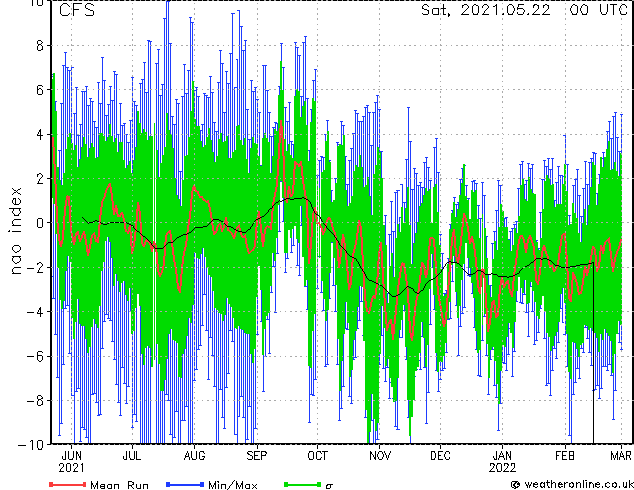Click the JUL axis label
The width and height of the screenshot is (634, 490).
click(132, 456)
